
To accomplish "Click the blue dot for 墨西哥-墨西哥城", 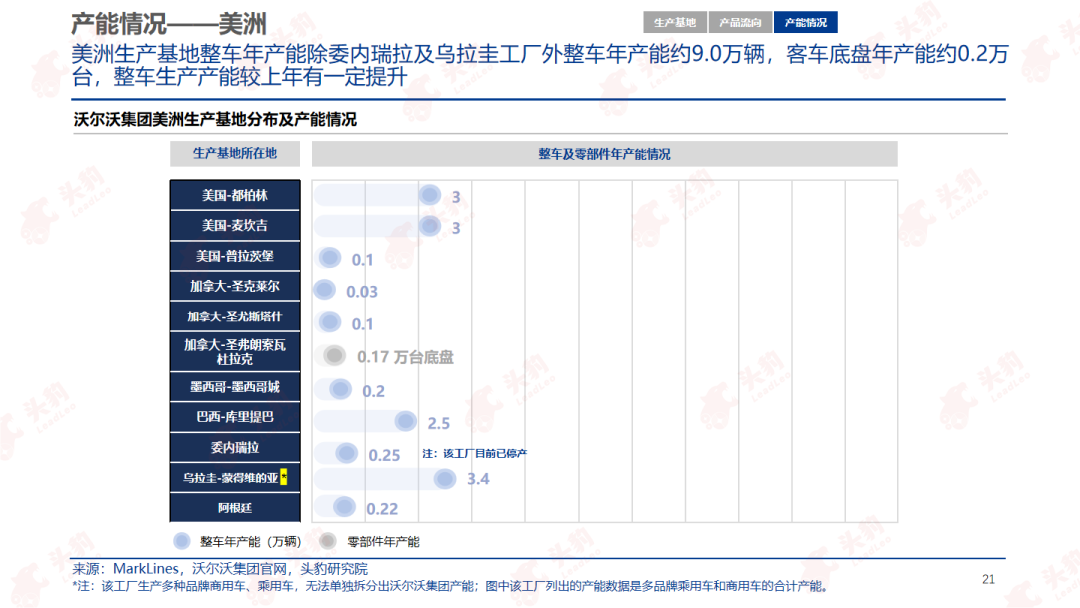I will tap(340, 389).
